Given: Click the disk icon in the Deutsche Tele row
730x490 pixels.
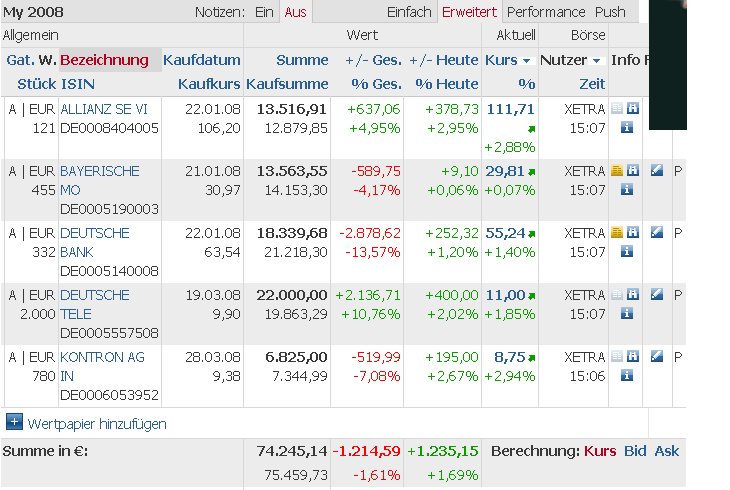Looking at the screenshot, I should [633, 295].
